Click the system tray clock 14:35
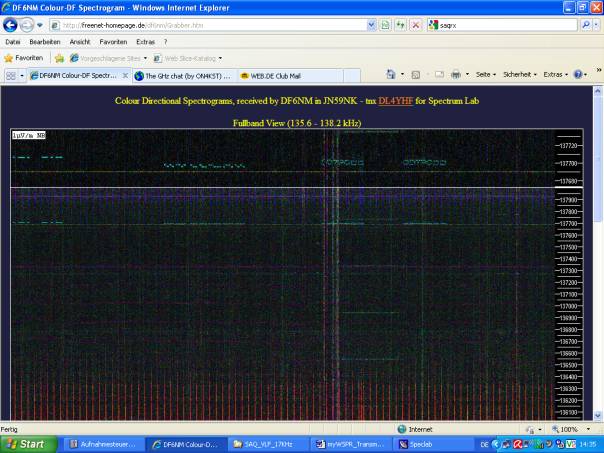Screen dimensions: 604x453 [x=588, y=445]
